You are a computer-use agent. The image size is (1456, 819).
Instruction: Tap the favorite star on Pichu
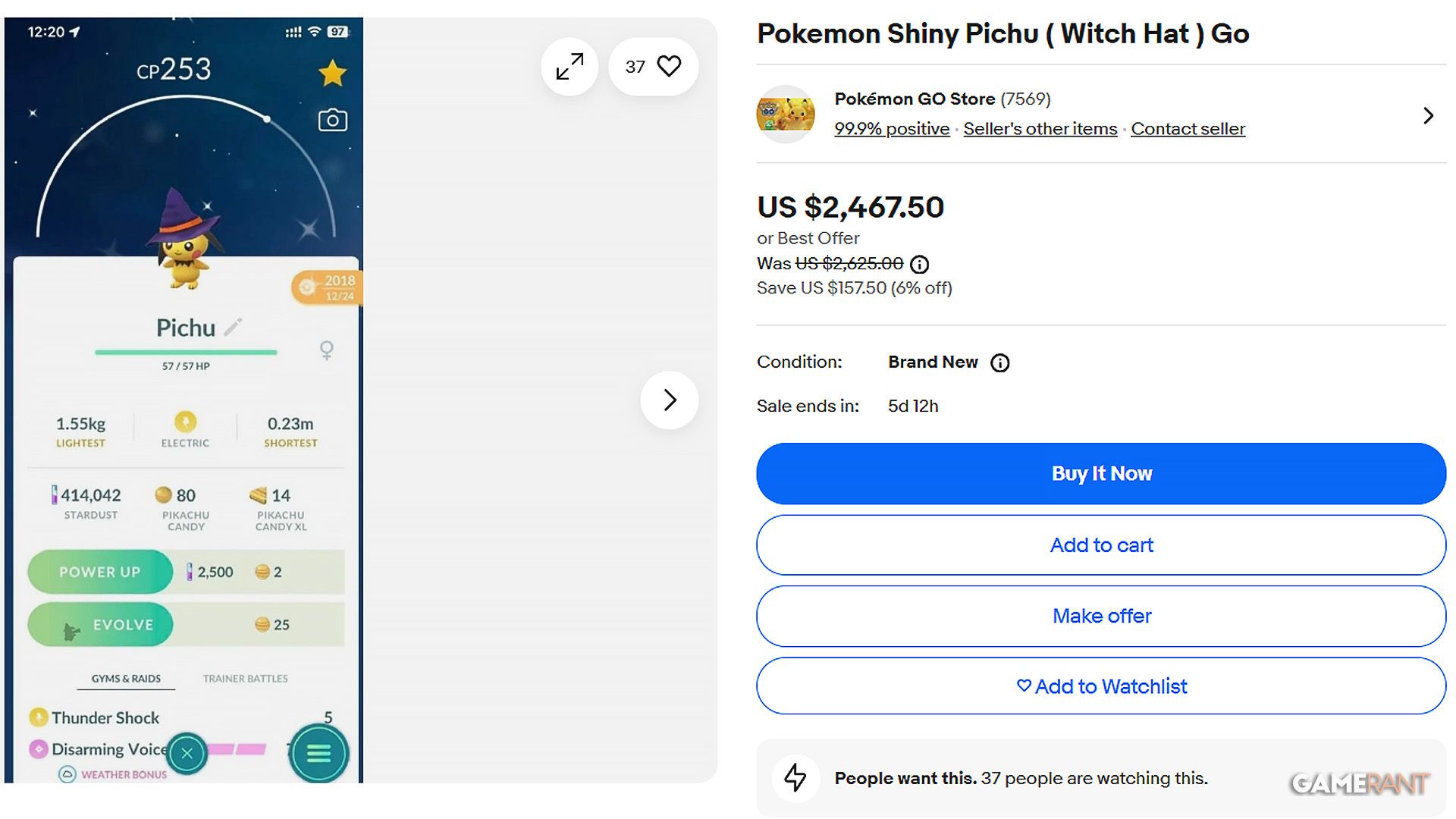(x=332, y=74)
